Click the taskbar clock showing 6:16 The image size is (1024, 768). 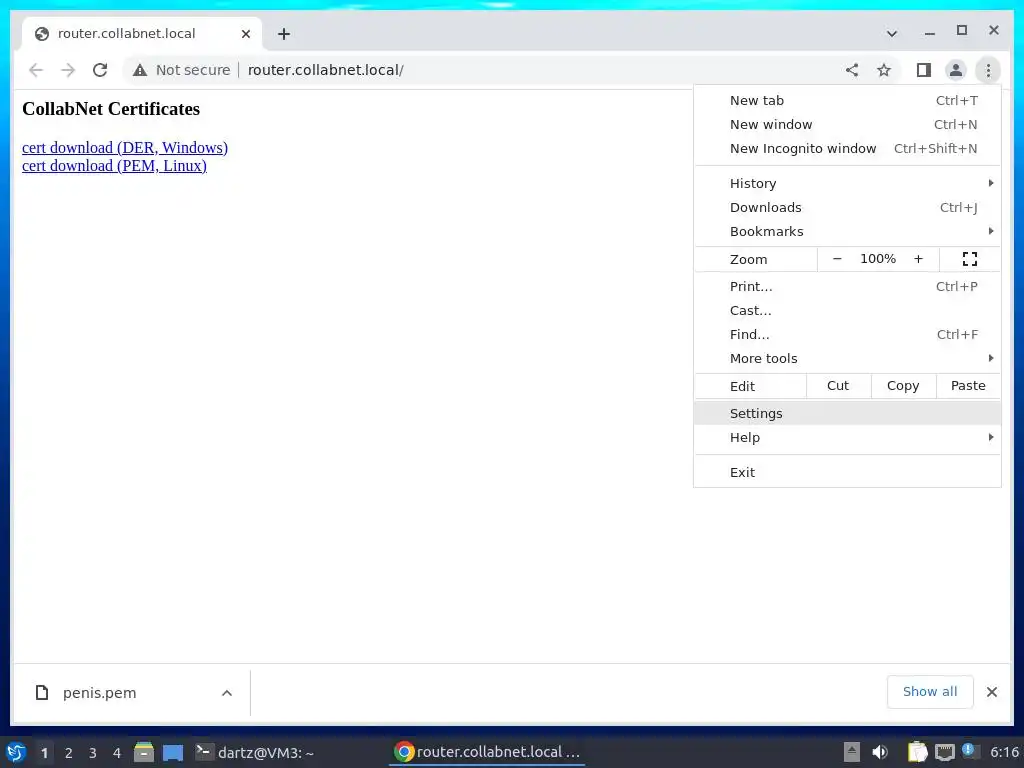[1004, 752]
